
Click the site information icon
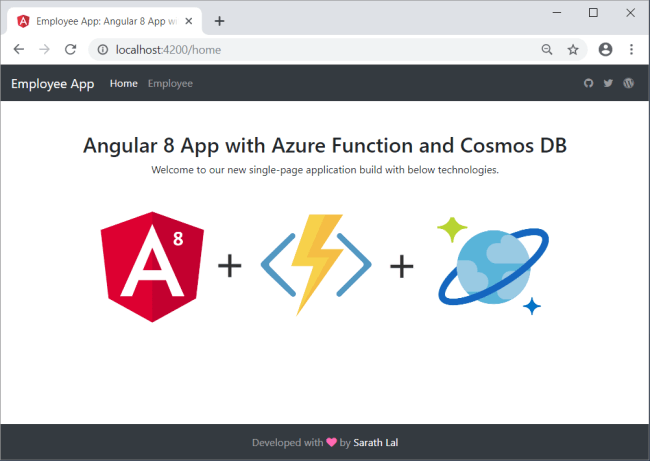click(103, 50)
